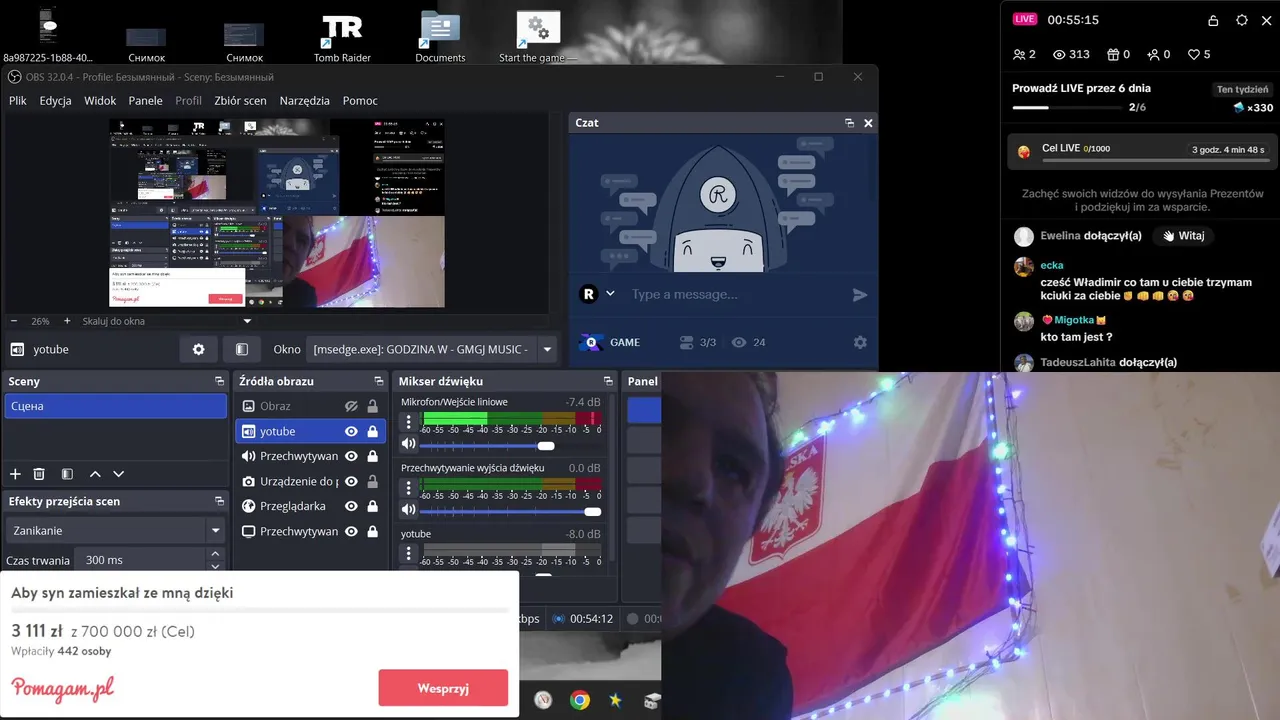The height and width of the screenshot is (720, 1280).
Task: Open Skaluj do okna scaling dropdown
Action: pyautogui.click(x=167, y=321)
